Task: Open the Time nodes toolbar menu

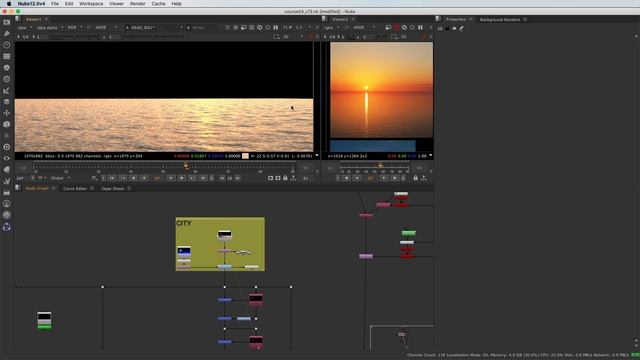Action: [x=7, y=45]
